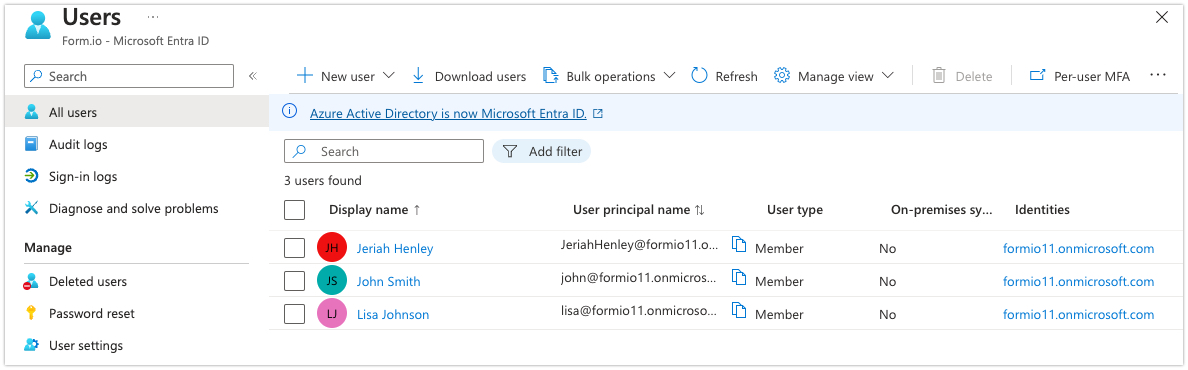1188x370 pixels.
Task: Copy Jeriah Henley's user principal name
Action: tap(739, 245)
